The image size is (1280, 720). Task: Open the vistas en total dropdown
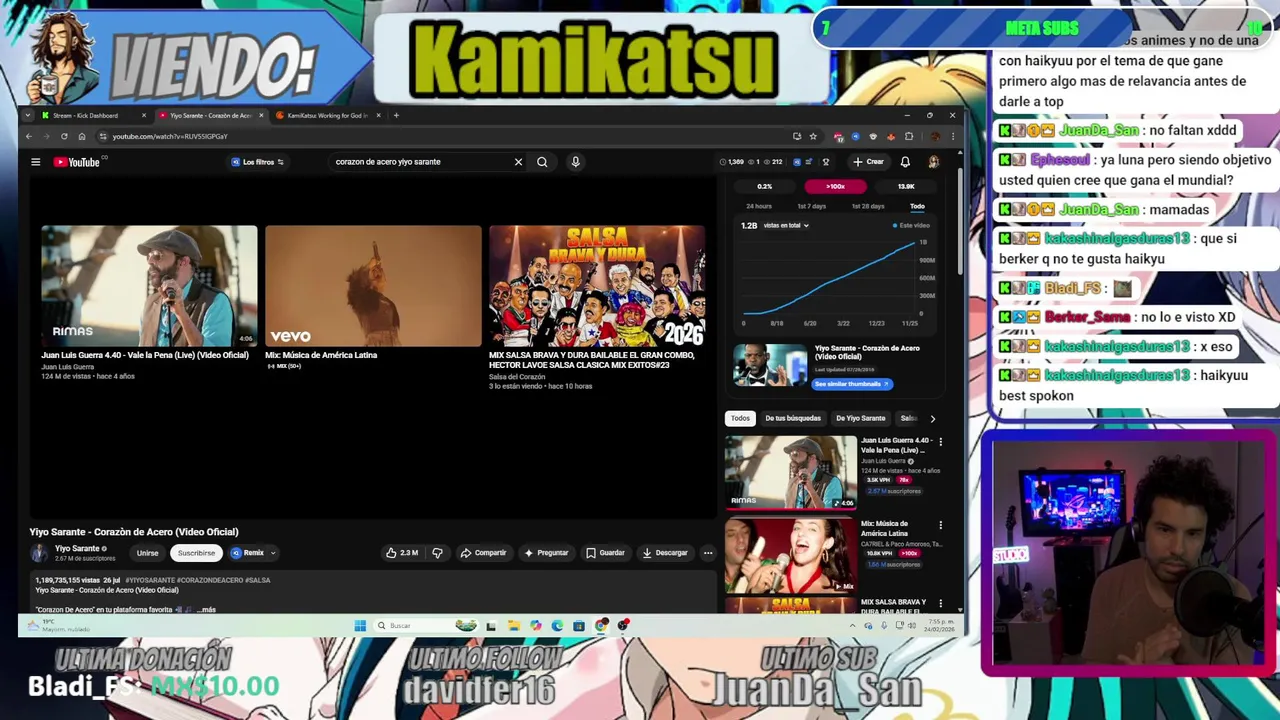(x=786, y=226)
